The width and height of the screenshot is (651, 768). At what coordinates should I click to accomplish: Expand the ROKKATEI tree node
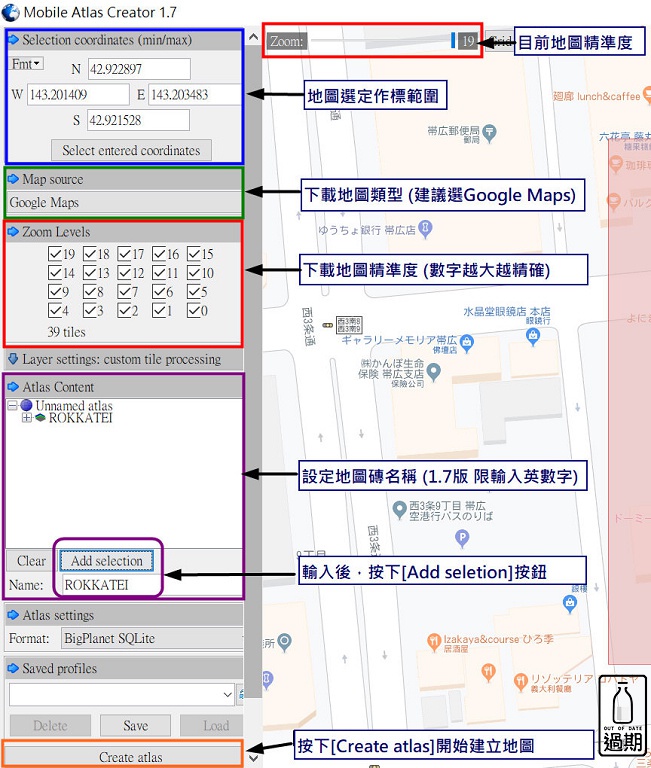coord(26,418)
